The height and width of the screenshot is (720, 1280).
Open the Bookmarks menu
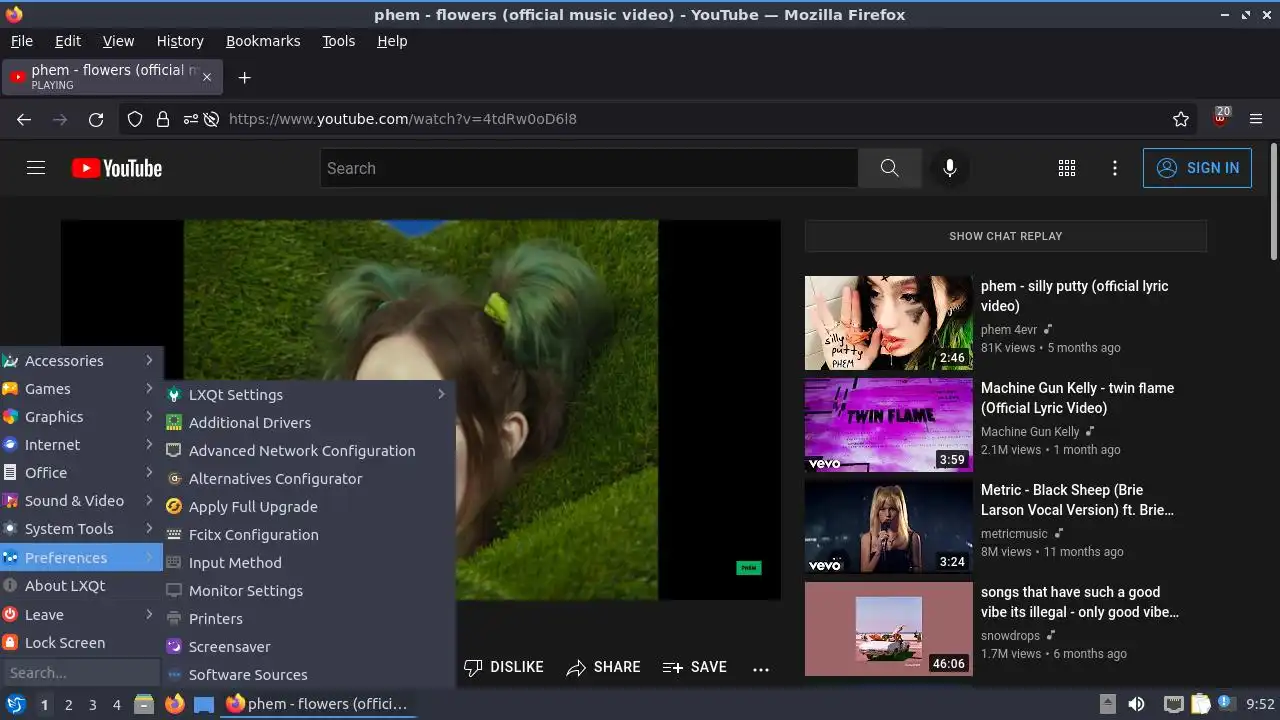click(x=263, y=41)
